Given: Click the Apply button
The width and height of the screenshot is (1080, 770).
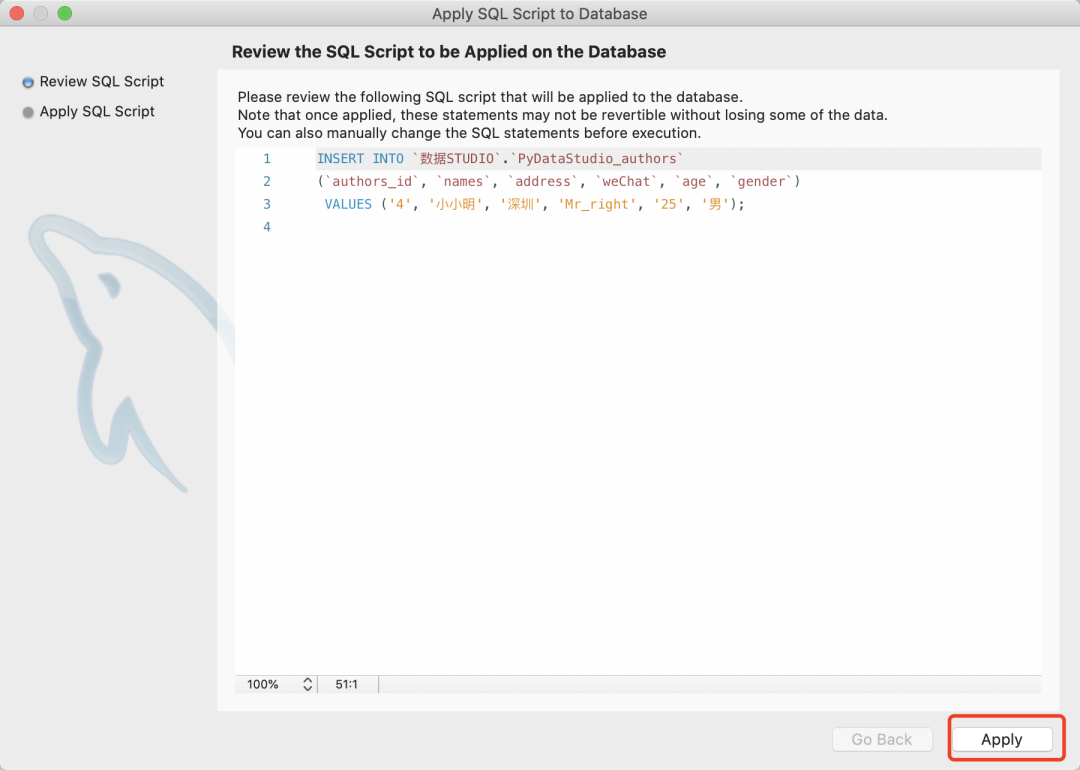Looking at the screenshot, I should [1001, 739].
